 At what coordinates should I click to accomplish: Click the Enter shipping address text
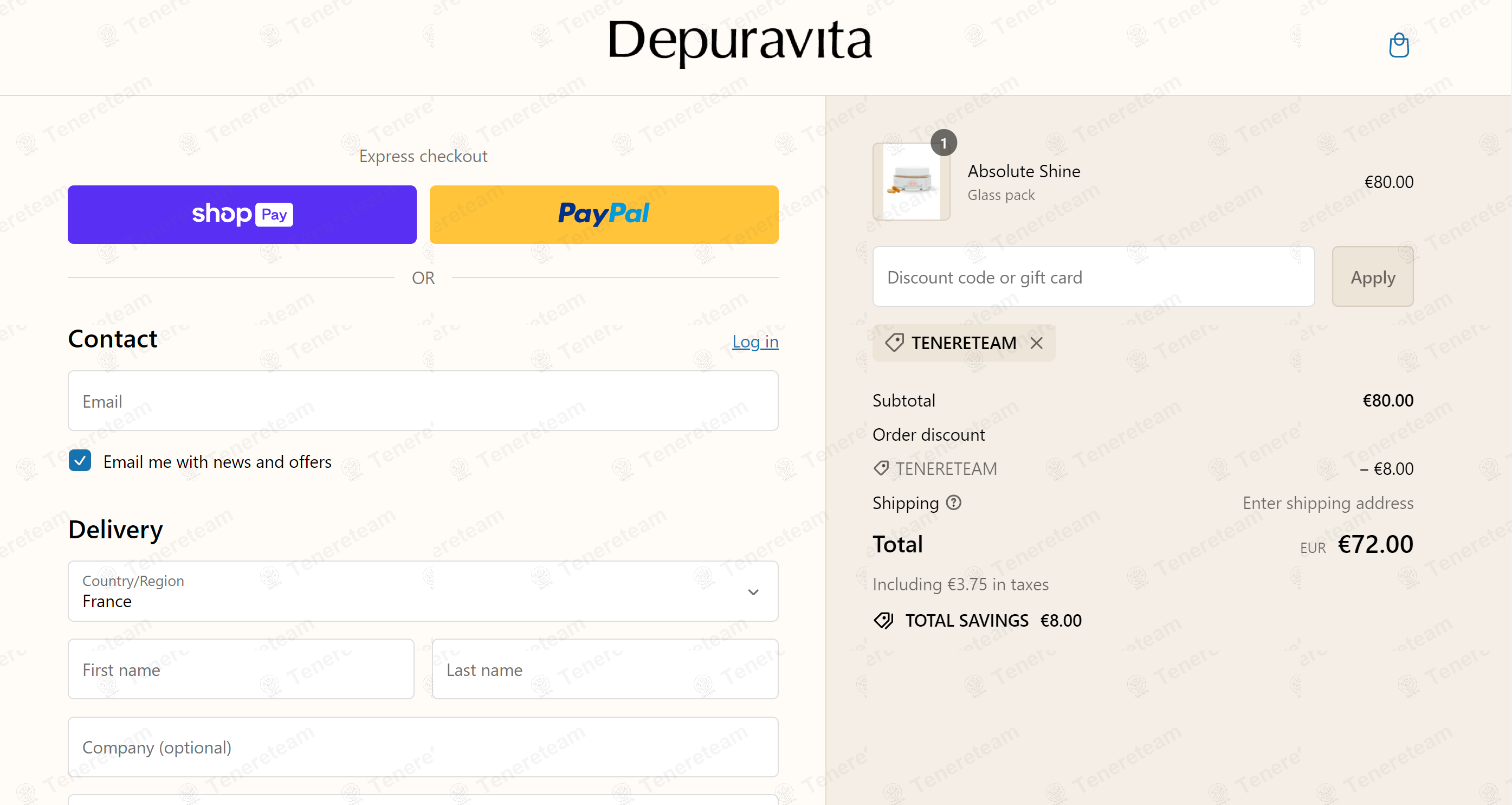pyautogui.click(x=1328, y=503)
